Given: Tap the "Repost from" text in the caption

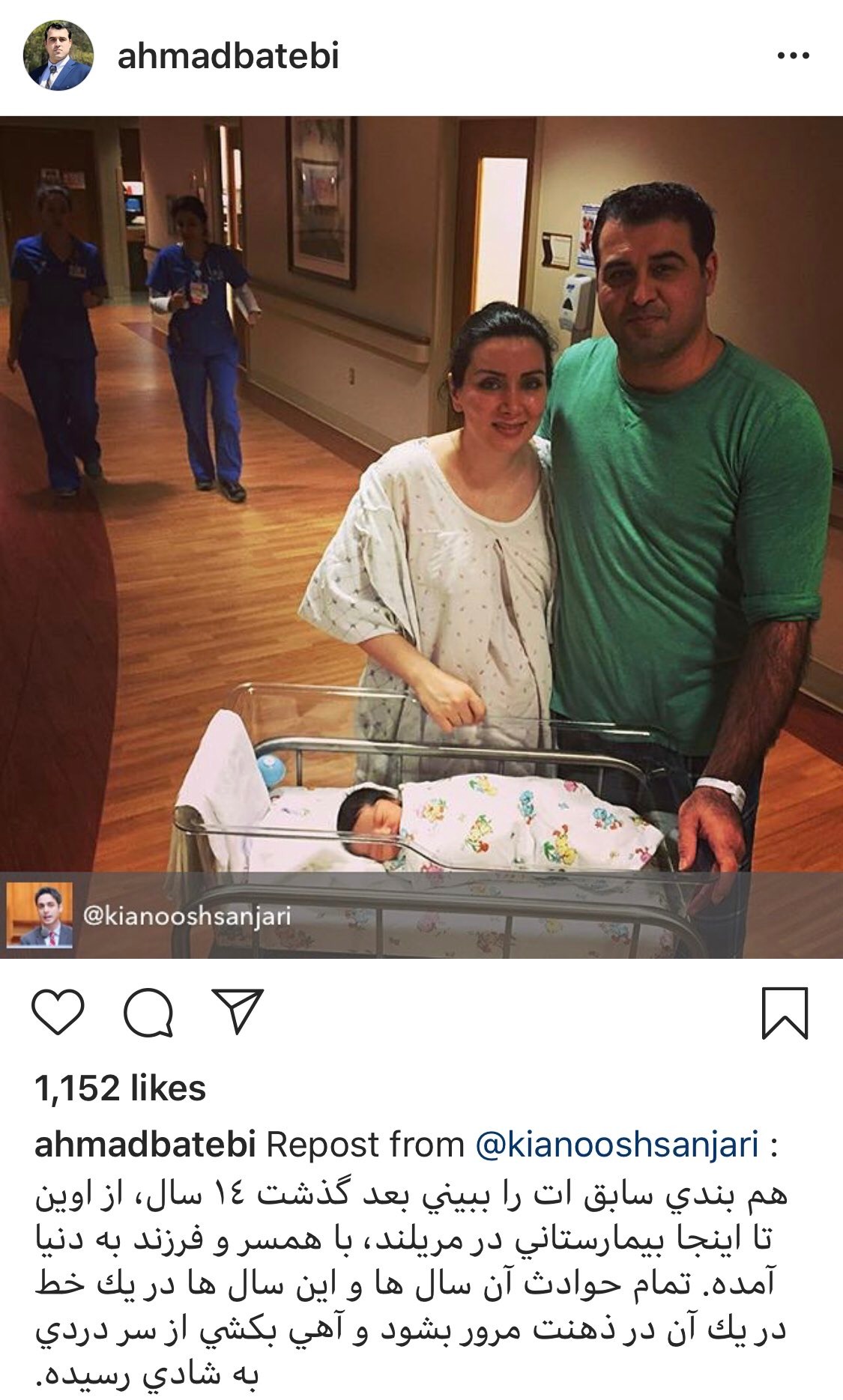Looking at the screenshot, I should tap(366, 1145).
